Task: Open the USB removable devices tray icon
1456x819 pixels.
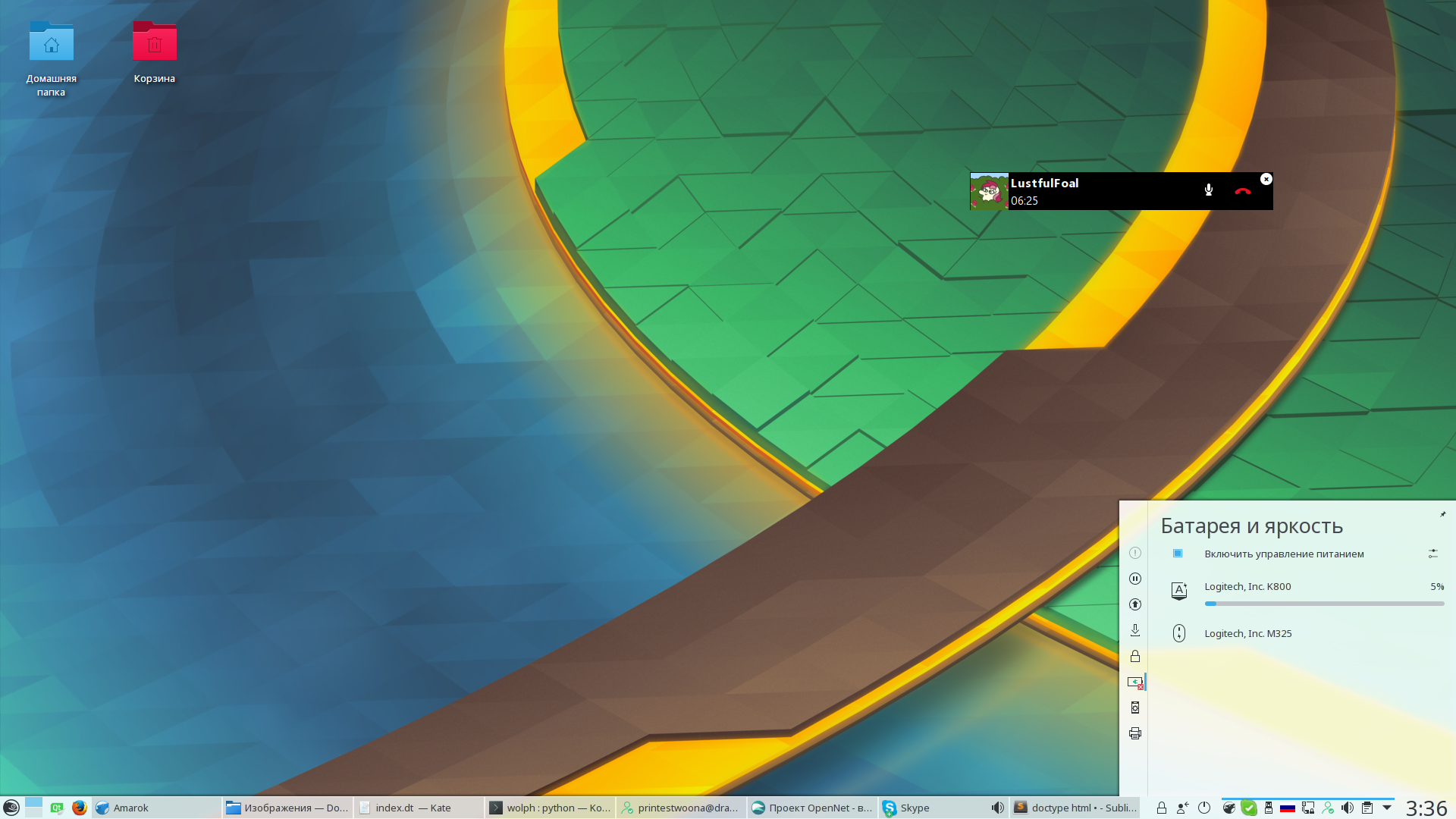Action: 1268,808
